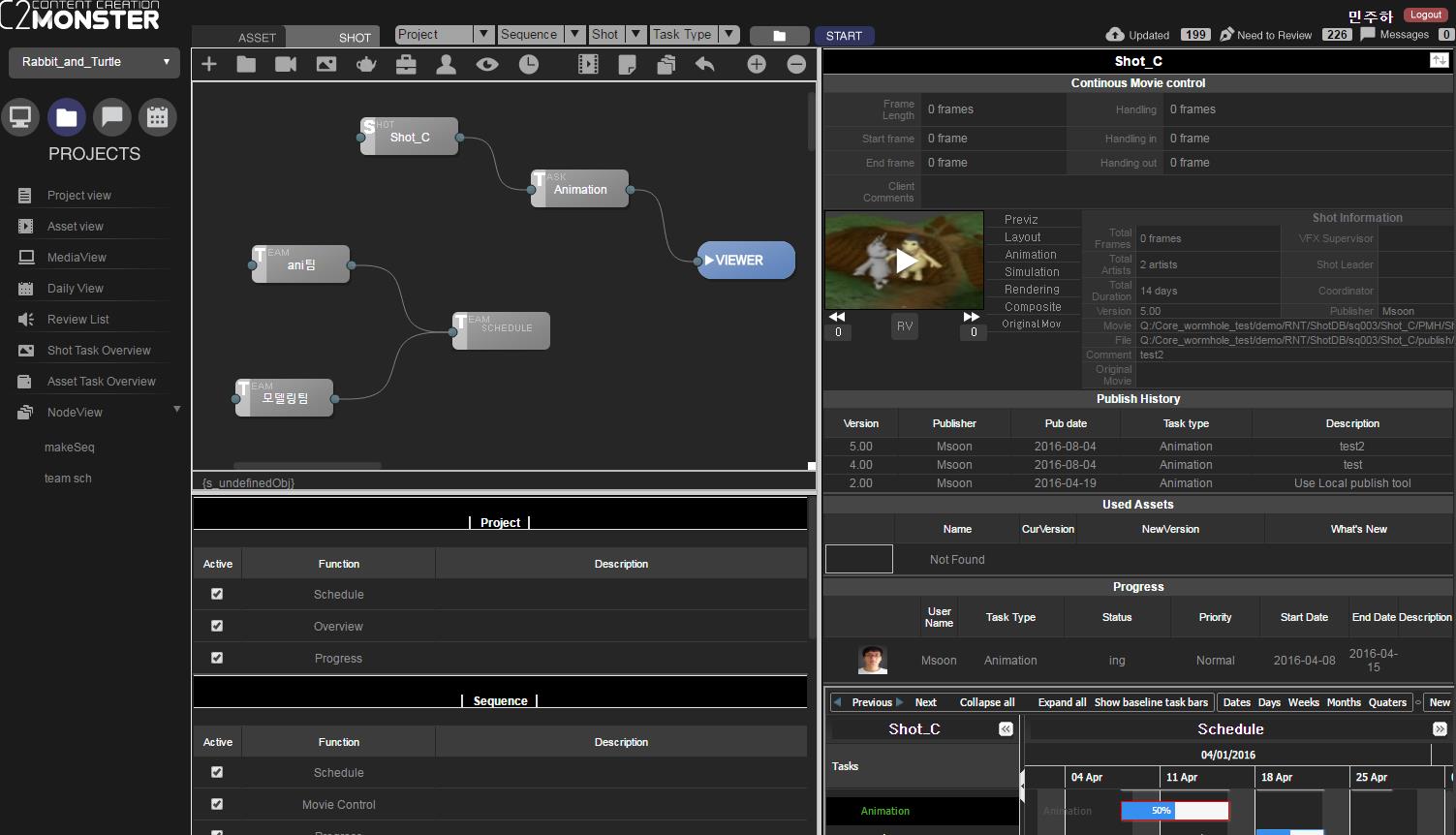Click the filmstrip play icon in toolbar
The image size is (1456, 835).
[588, 64]
